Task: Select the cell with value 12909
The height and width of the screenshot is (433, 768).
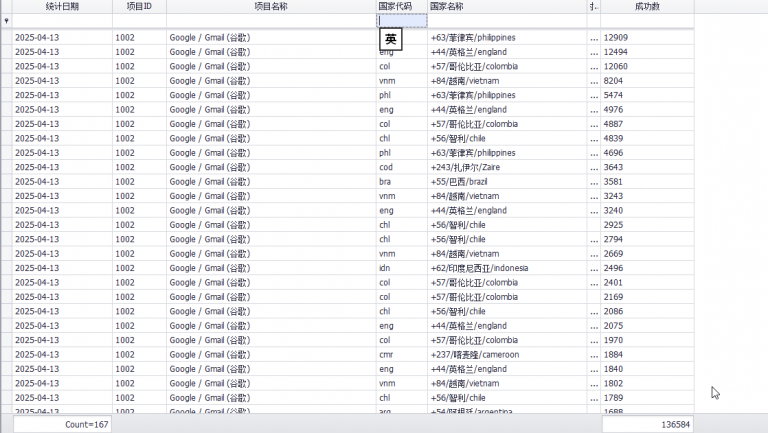Action: pyautogui.click(x=647, y=38)
